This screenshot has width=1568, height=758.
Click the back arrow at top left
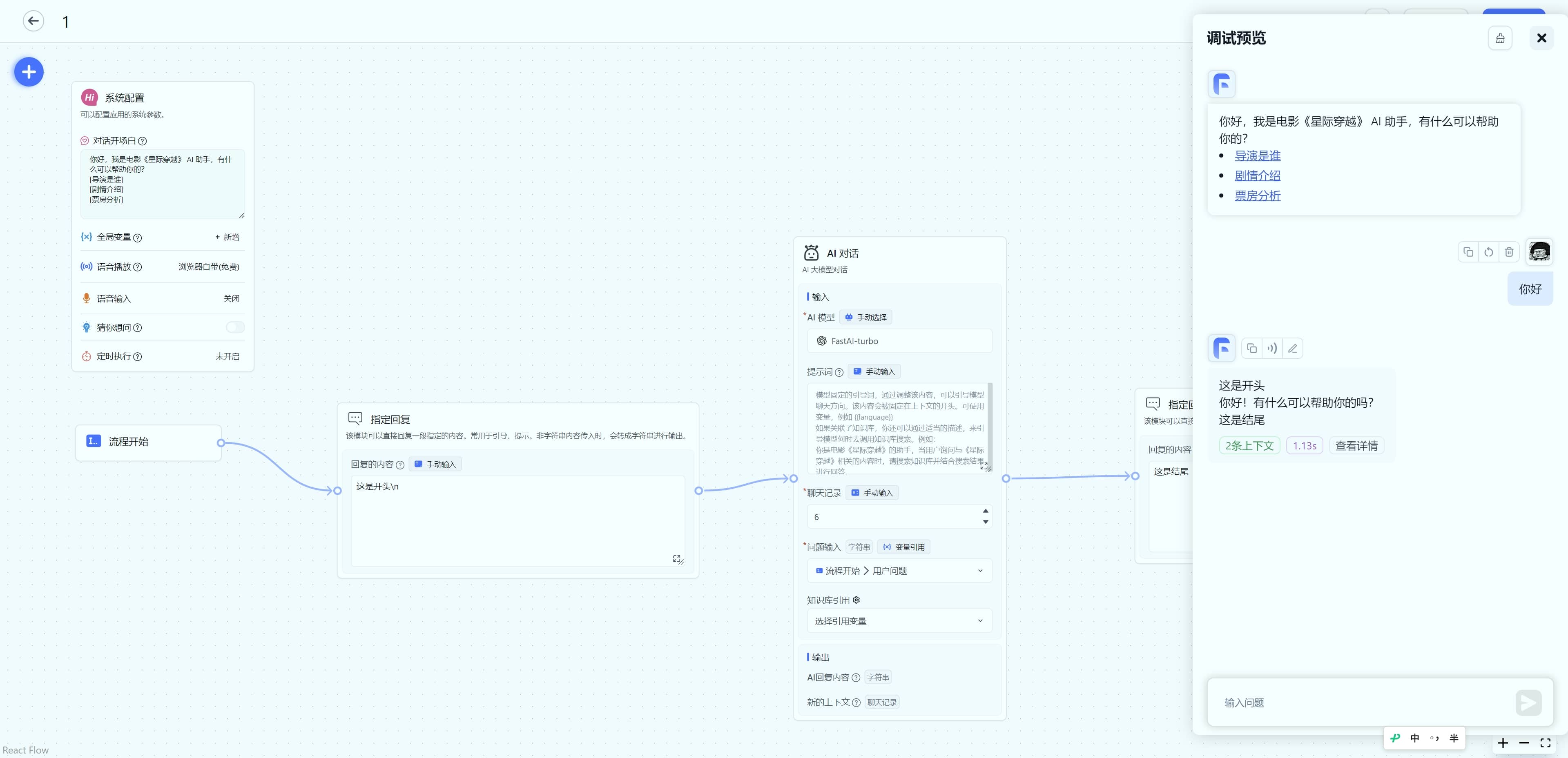(33, 21)
